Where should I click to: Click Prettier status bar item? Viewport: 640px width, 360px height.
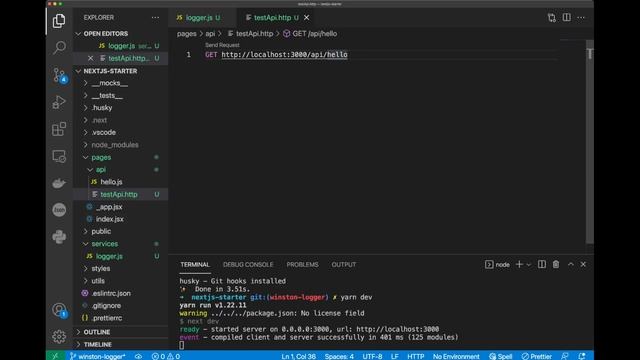(x=537, y=356)
